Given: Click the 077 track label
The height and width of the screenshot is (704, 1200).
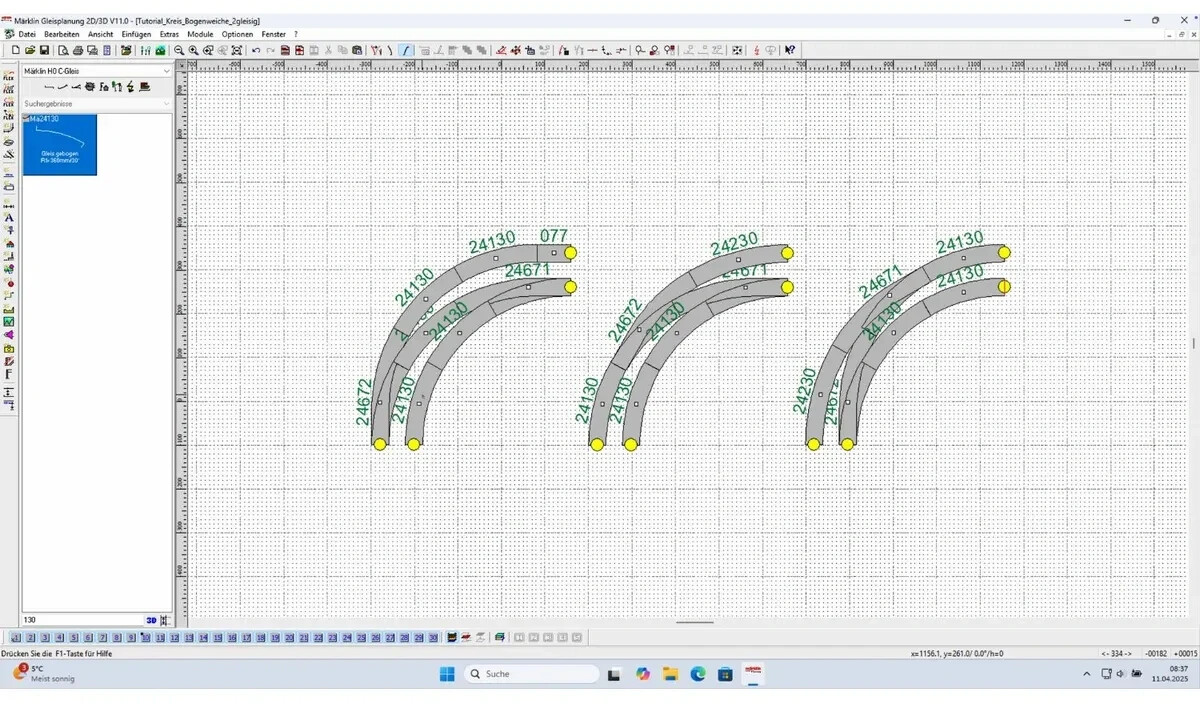Looking at the screenshot, I should 554,237.
